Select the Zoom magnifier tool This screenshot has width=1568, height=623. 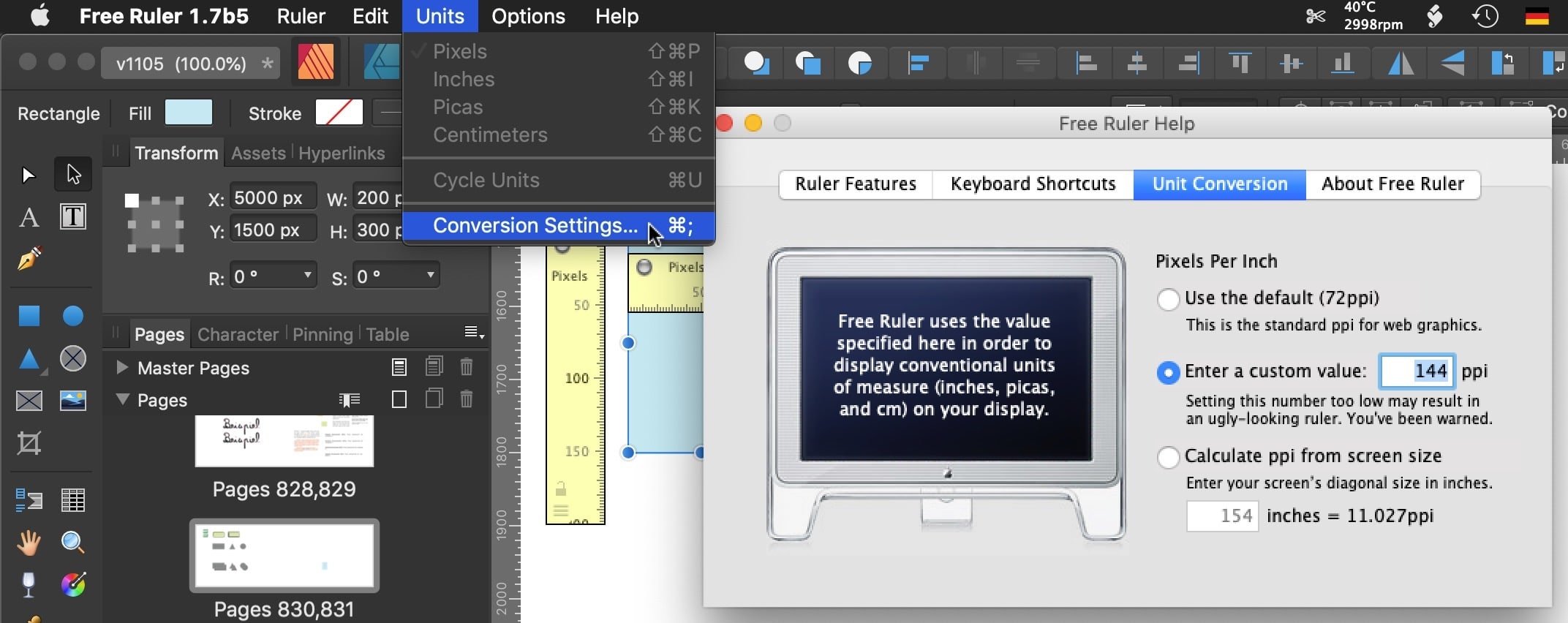73,543
